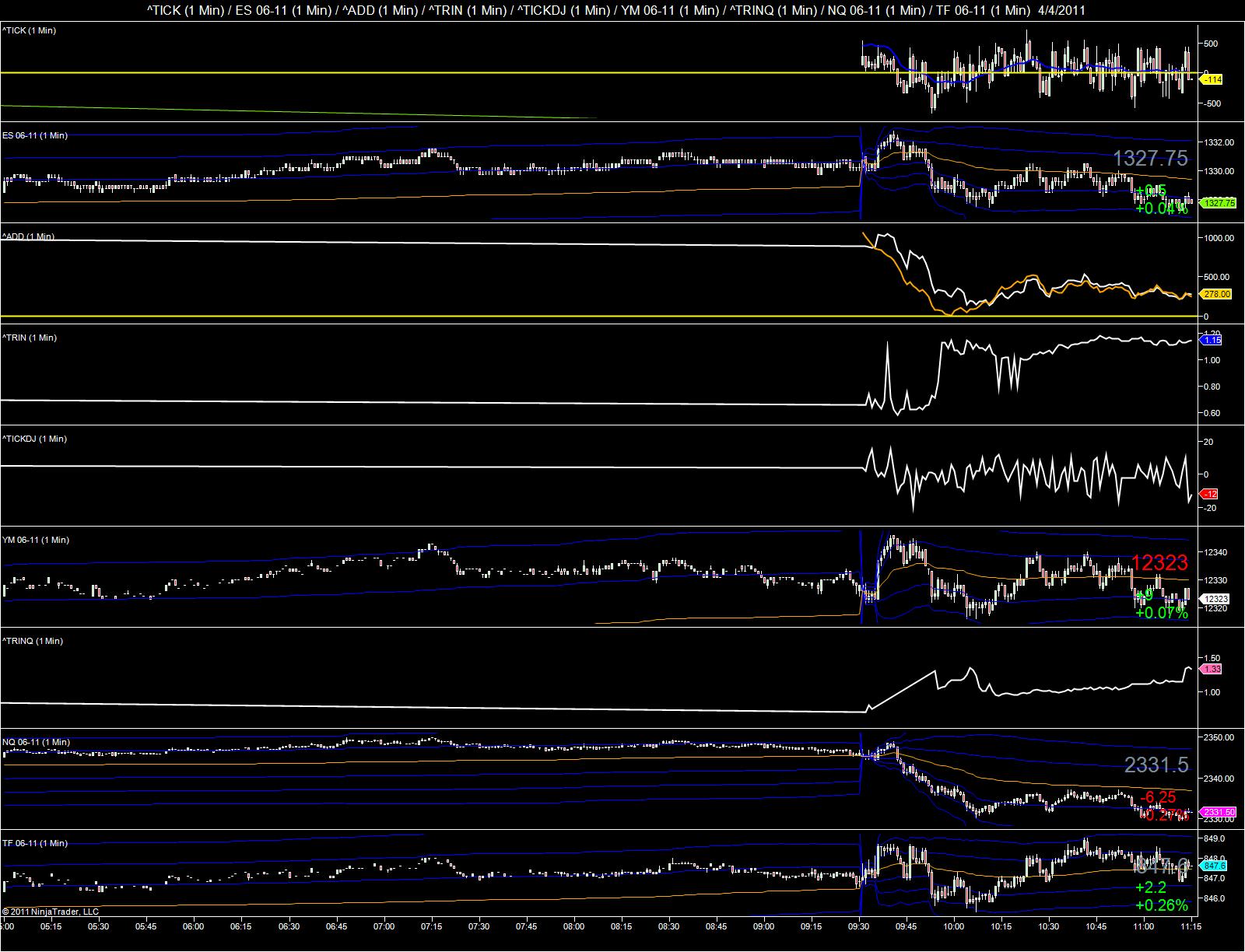Click the 06:00 time axis label
Viewport: 1245px width, 952px height.
[194, 926]
